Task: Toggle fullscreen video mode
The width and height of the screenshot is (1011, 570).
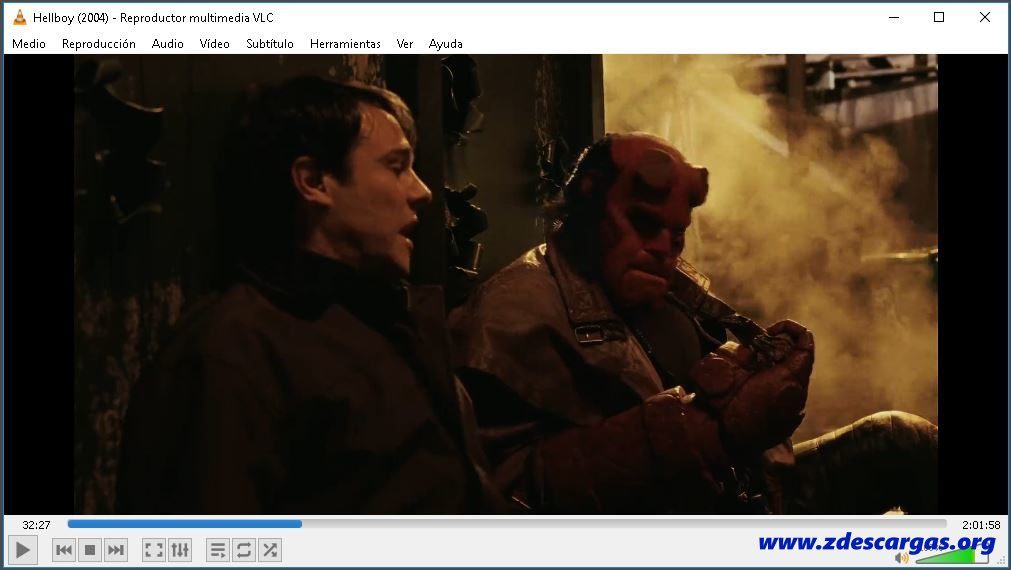Action: [x=153, y=550]
